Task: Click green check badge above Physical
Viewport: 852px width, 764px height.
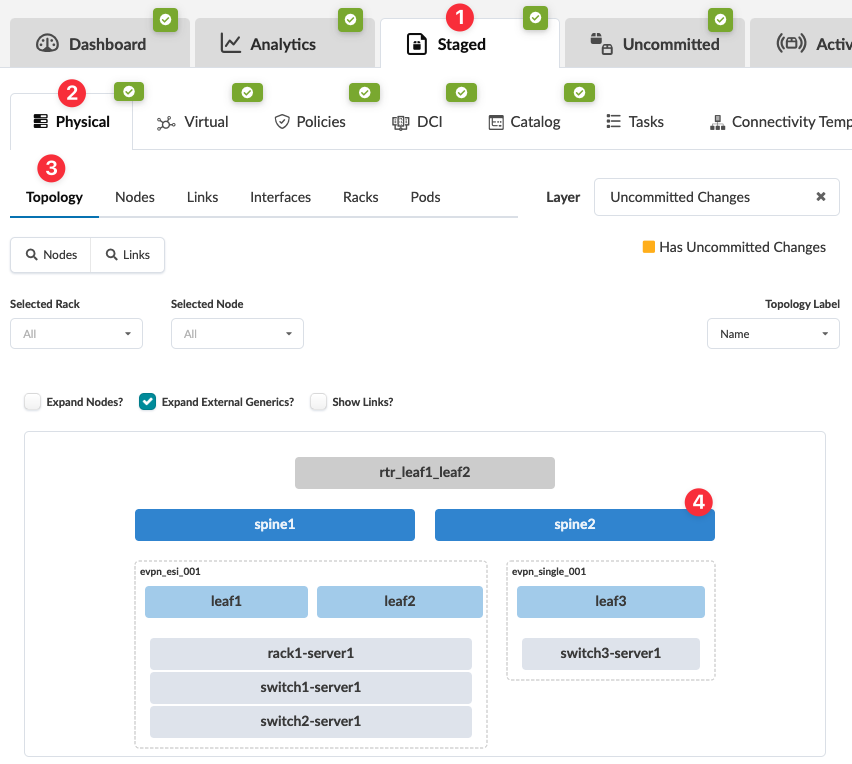Action: (x=129, y=92)
